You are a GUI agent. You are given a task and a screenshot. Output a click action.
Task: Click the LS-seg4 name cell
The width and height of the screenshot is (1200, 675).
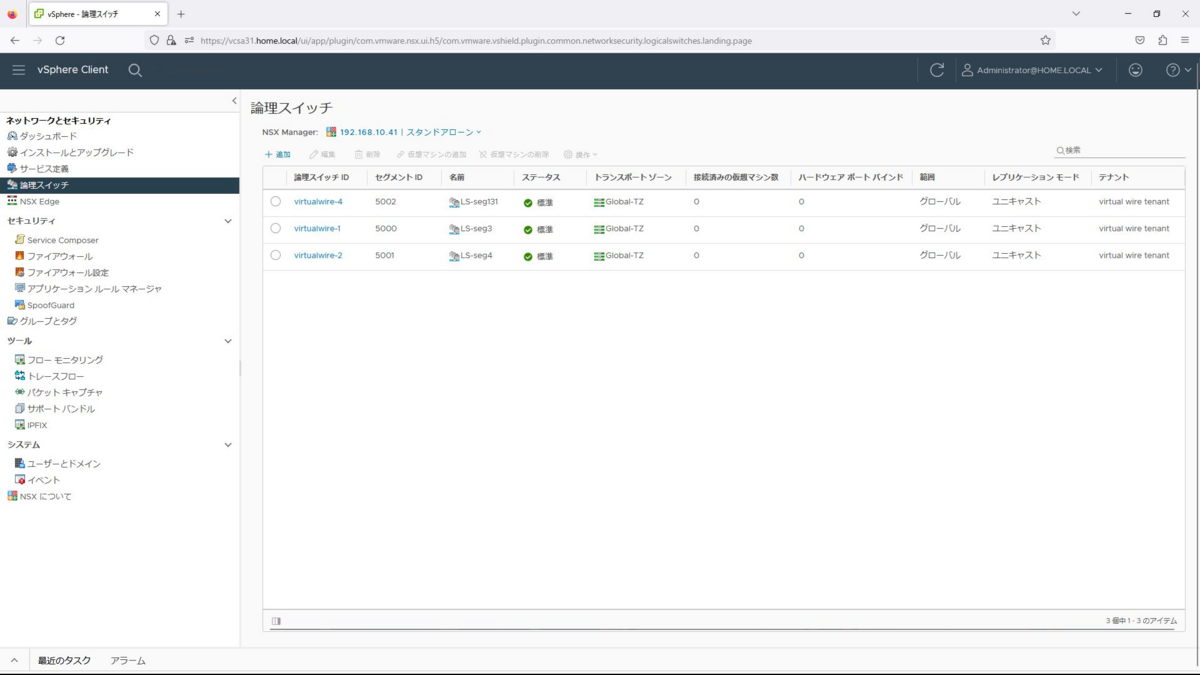(x=471, y=256)
